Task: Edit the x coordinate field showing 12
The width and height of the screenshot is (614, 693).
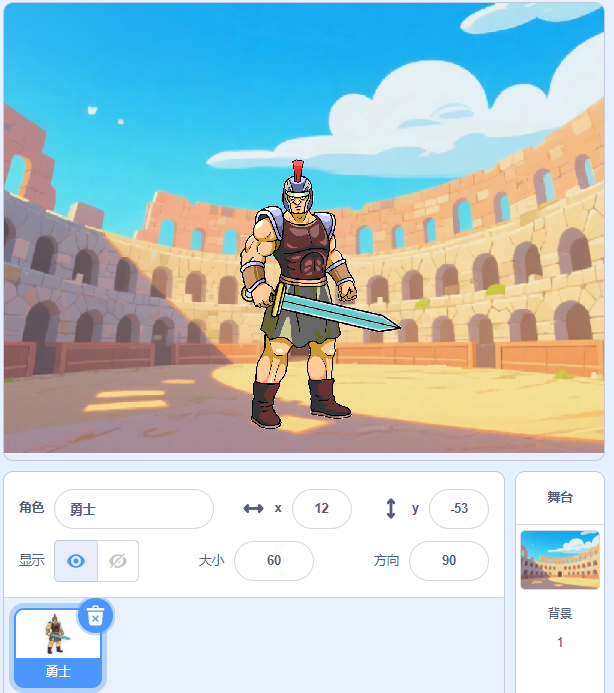Action: (x=322, y=509)
